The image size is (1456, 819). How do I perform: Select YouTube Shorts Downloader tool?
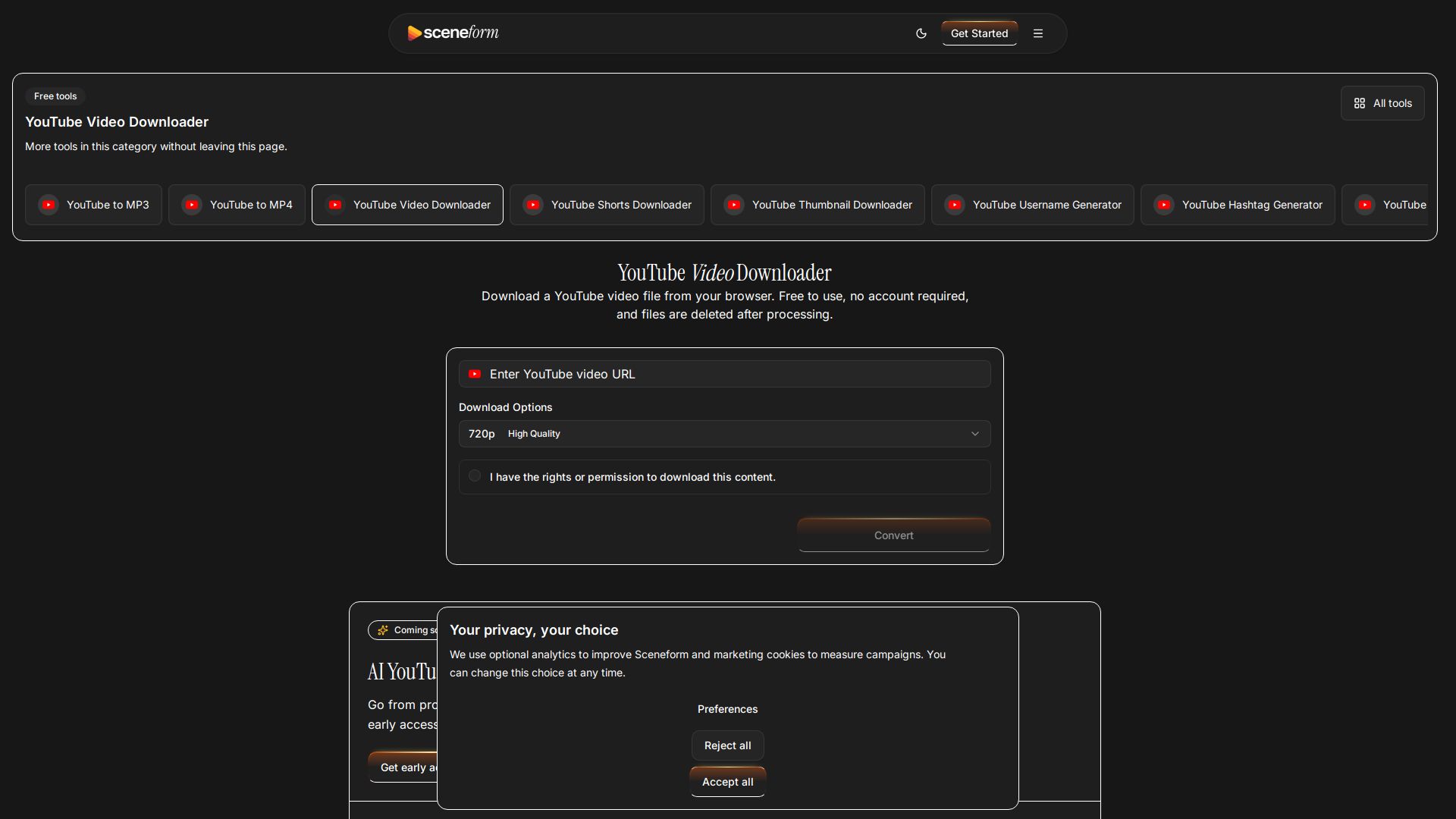click(607, 205)
